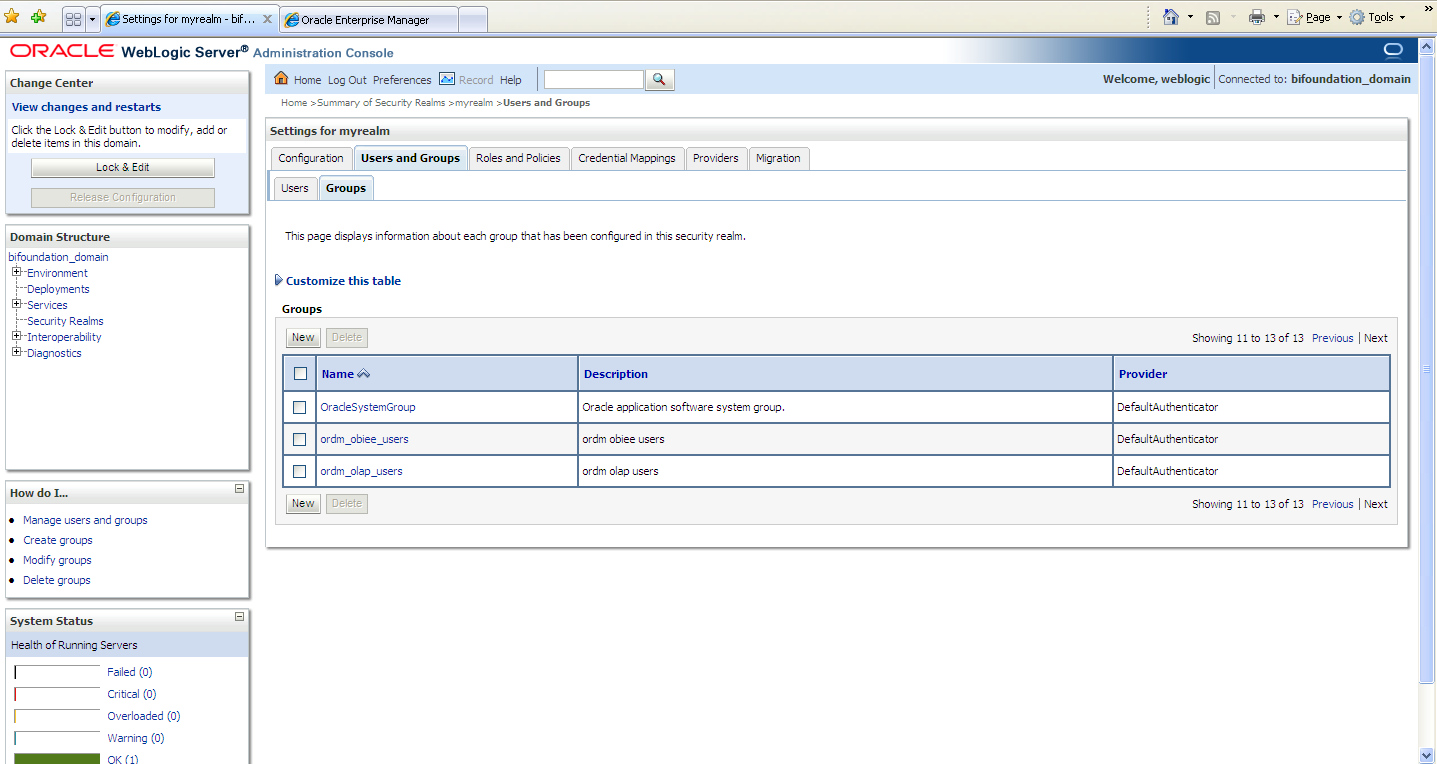The height and width of the screenshot is (764, 1437).
Task: Expand the Services tree node
Action: click(x=17, y=304)
